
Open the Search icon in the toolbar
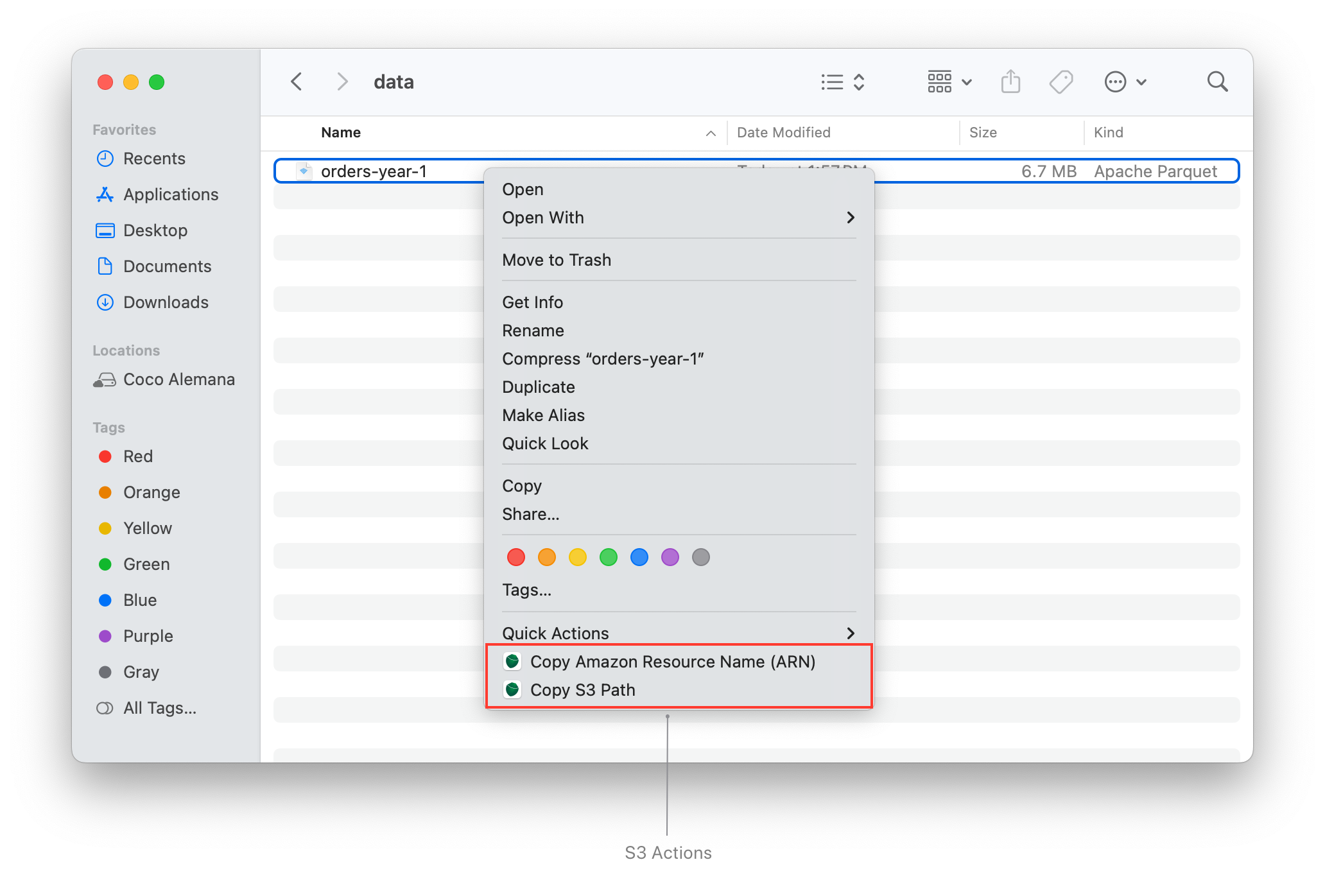coord(1218,82)
